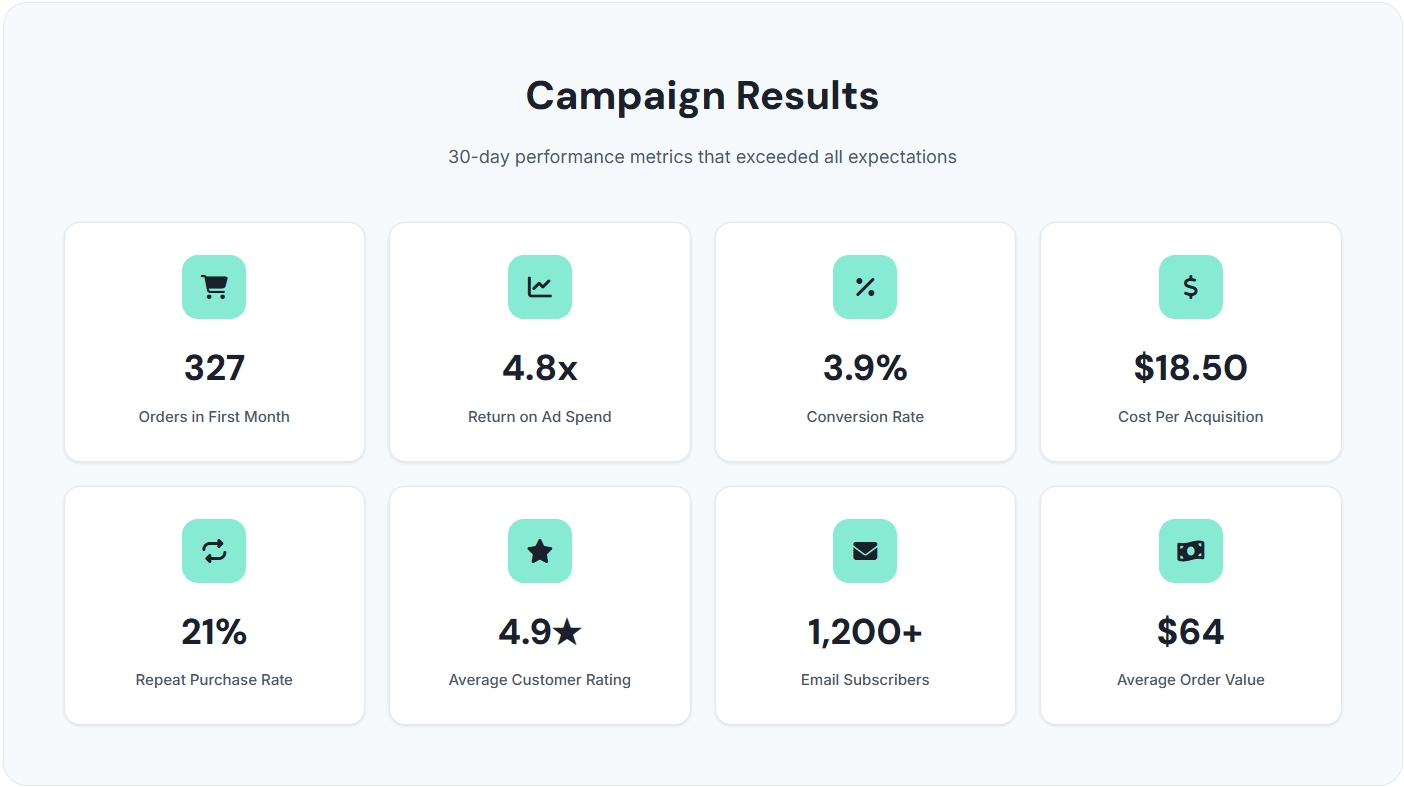Click the dollar sign icon
Screen dimensions: 1404x787
point(1190,287)
